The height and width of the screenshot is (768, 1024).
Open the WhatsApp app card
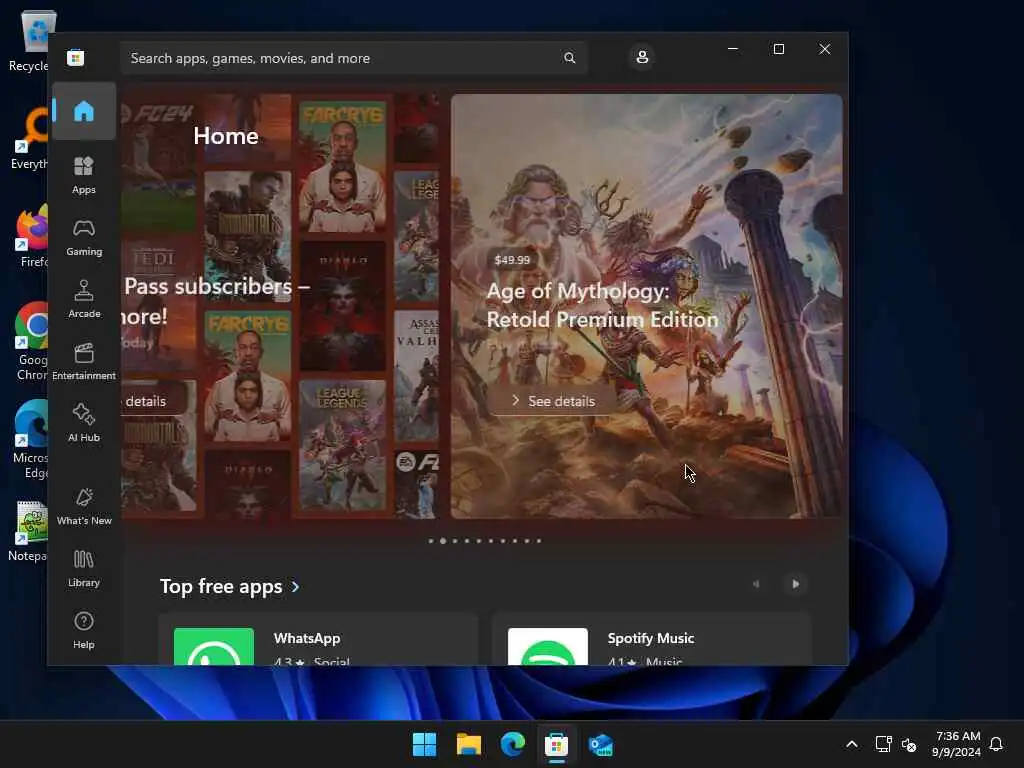tap(318, 640)
